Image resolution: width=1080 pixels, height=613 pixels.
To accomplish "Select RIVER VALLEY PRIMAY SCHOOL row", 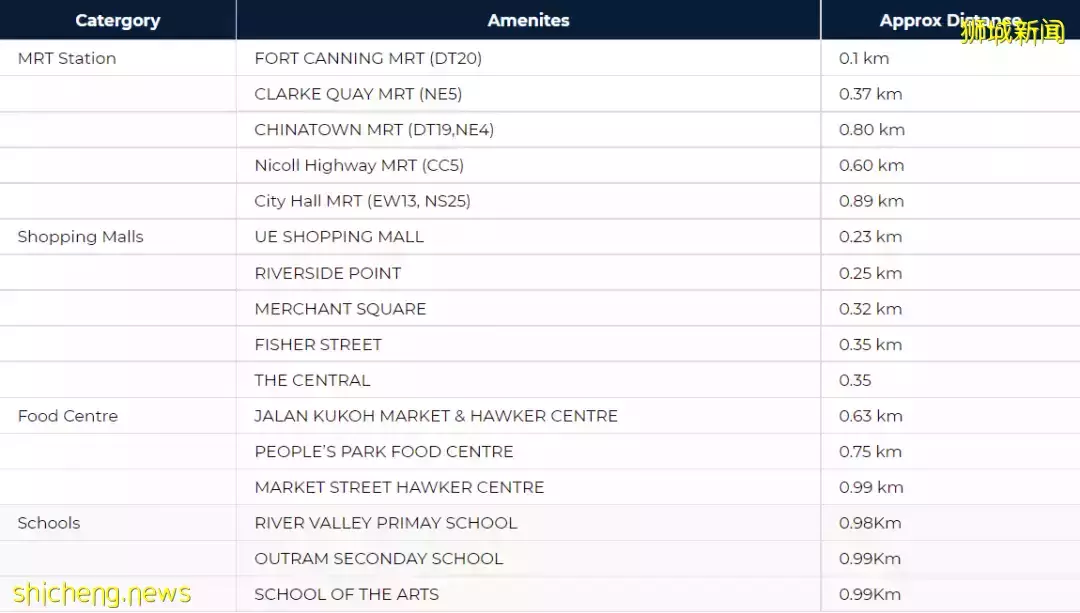I will [x=386, y=523].
